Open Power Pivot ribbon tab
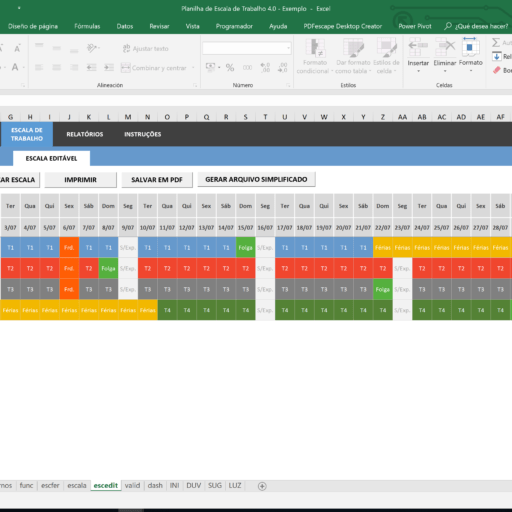This screenshot has width=512, height=512. (x=415, y=26)
